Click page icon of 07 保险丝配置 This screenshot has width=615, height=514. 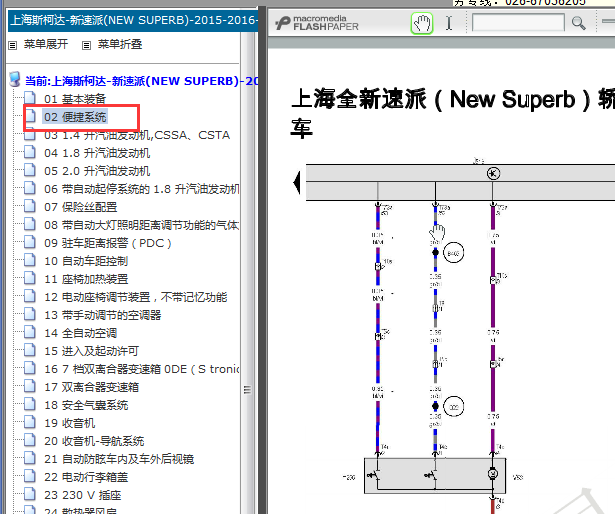pyautogui.click(x=30, y=206)
